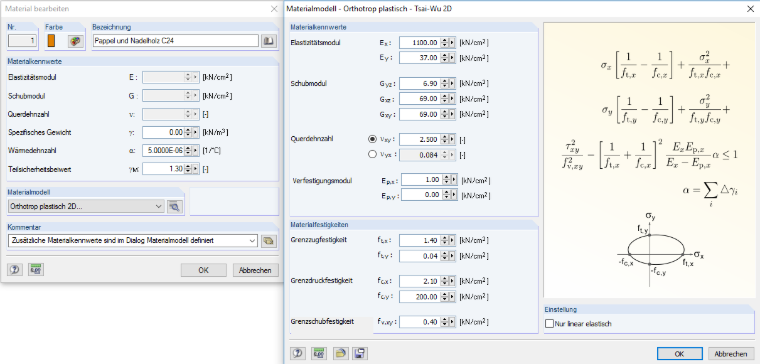The image size is (760, 364).
Task: Click the Ey elasticity modulus field
Action: tap(420, 58)
